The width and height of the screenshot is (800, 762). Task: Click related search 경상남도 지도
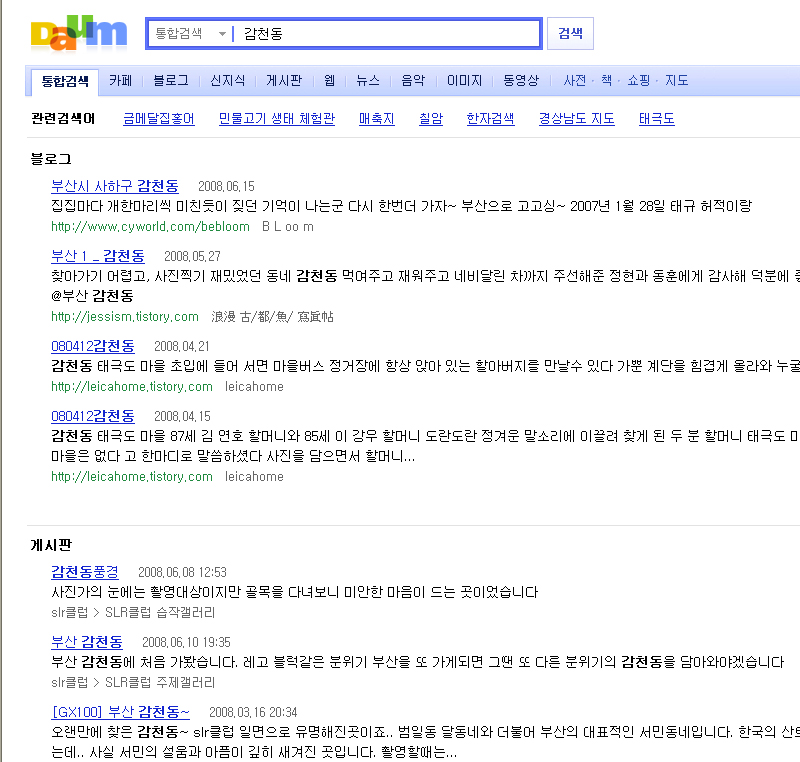(577, 119)
